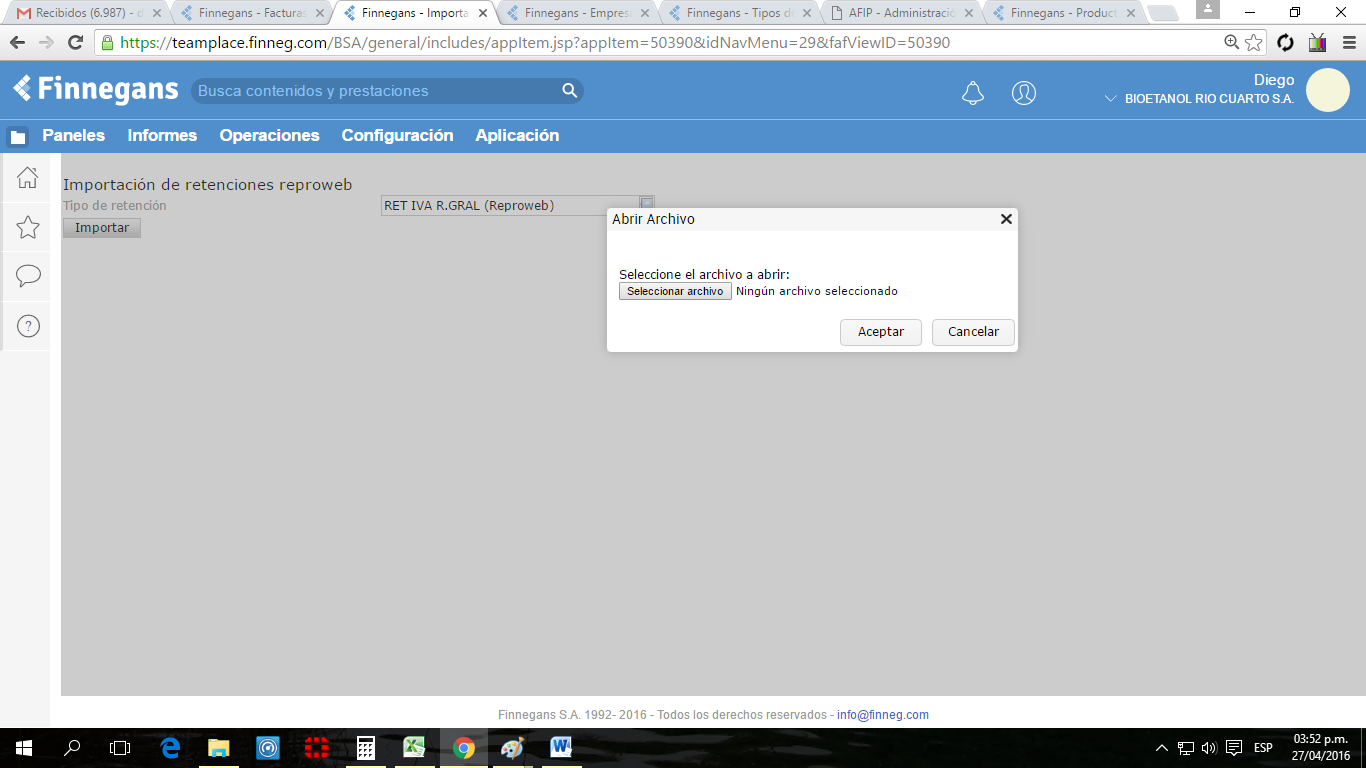Expand the BIOETANOL RIO CUARTO company selector
Image resolution: width=1366 pixels, height=768 pixels.
point(1109,99)
